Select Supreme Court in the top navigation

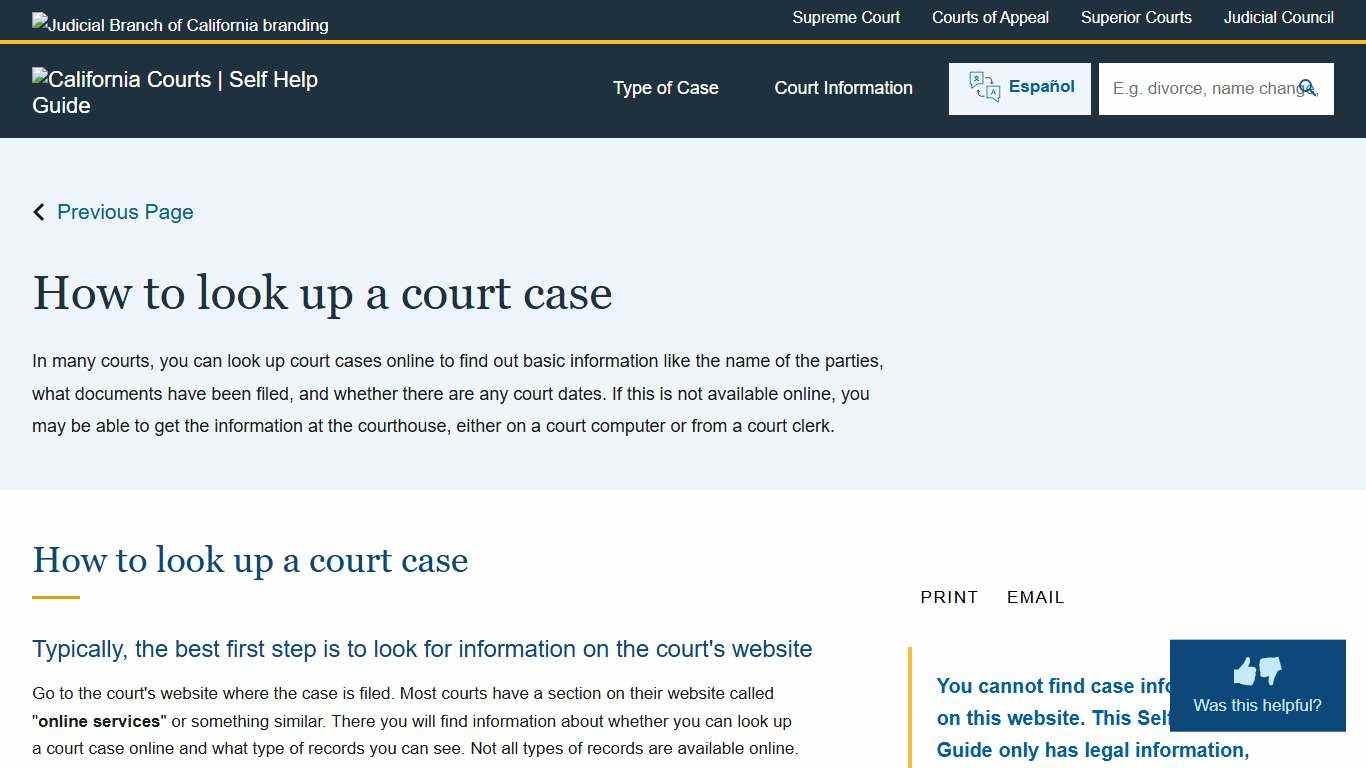point(846,17)
